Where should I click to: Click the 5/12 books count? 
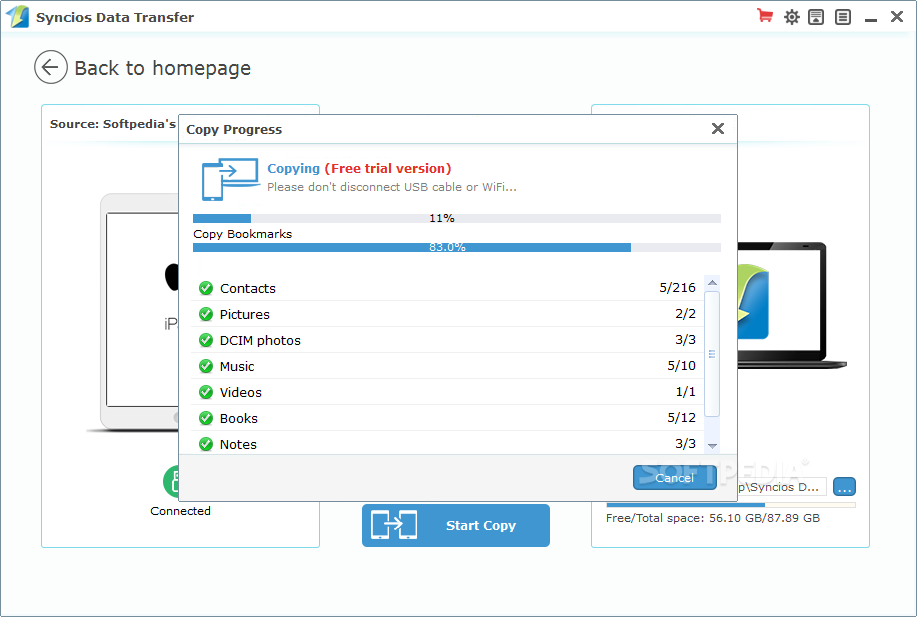pyautogui.click(x=681, y=418)
